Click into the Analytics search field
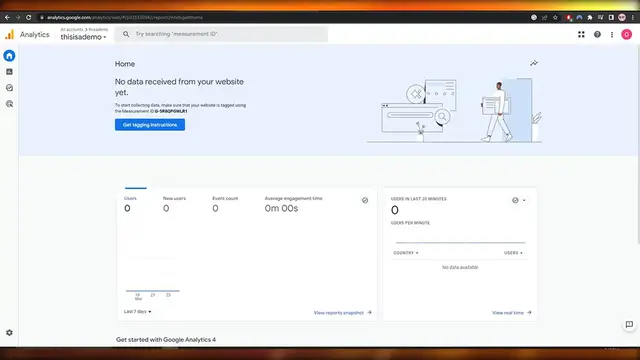 coord(221,34)
